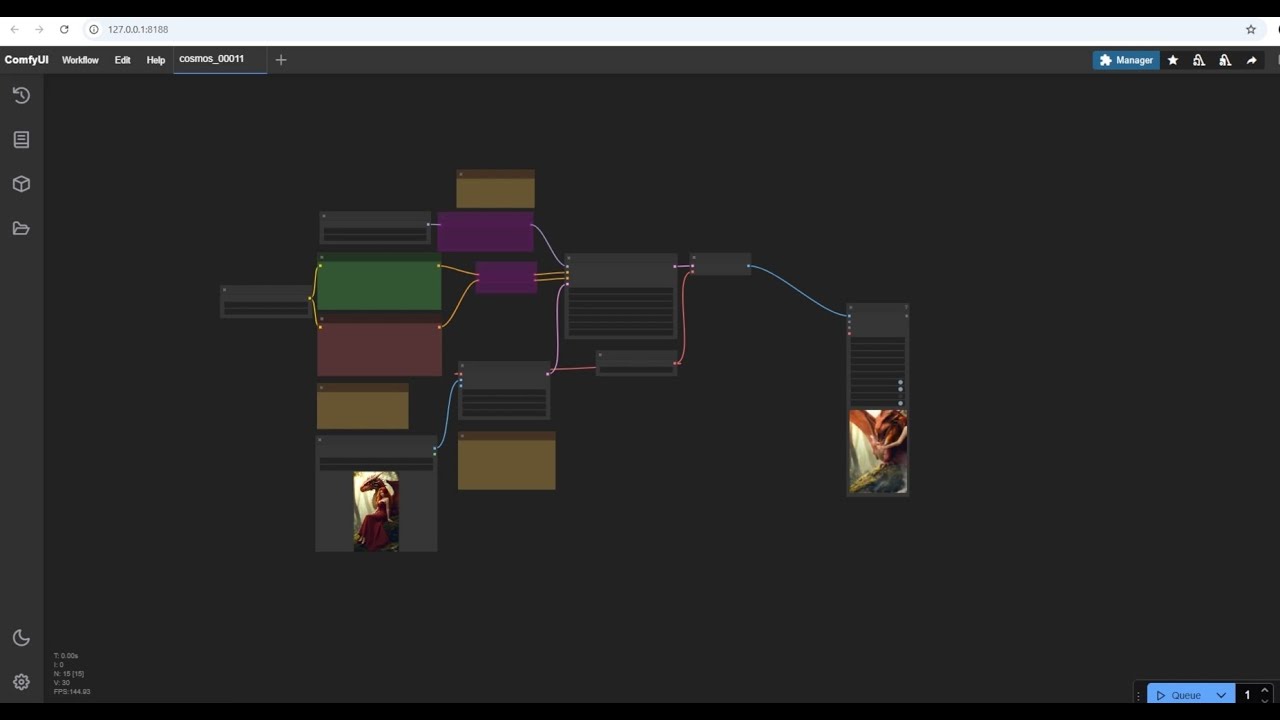Click the star favorites icon

coord(1173,60)
